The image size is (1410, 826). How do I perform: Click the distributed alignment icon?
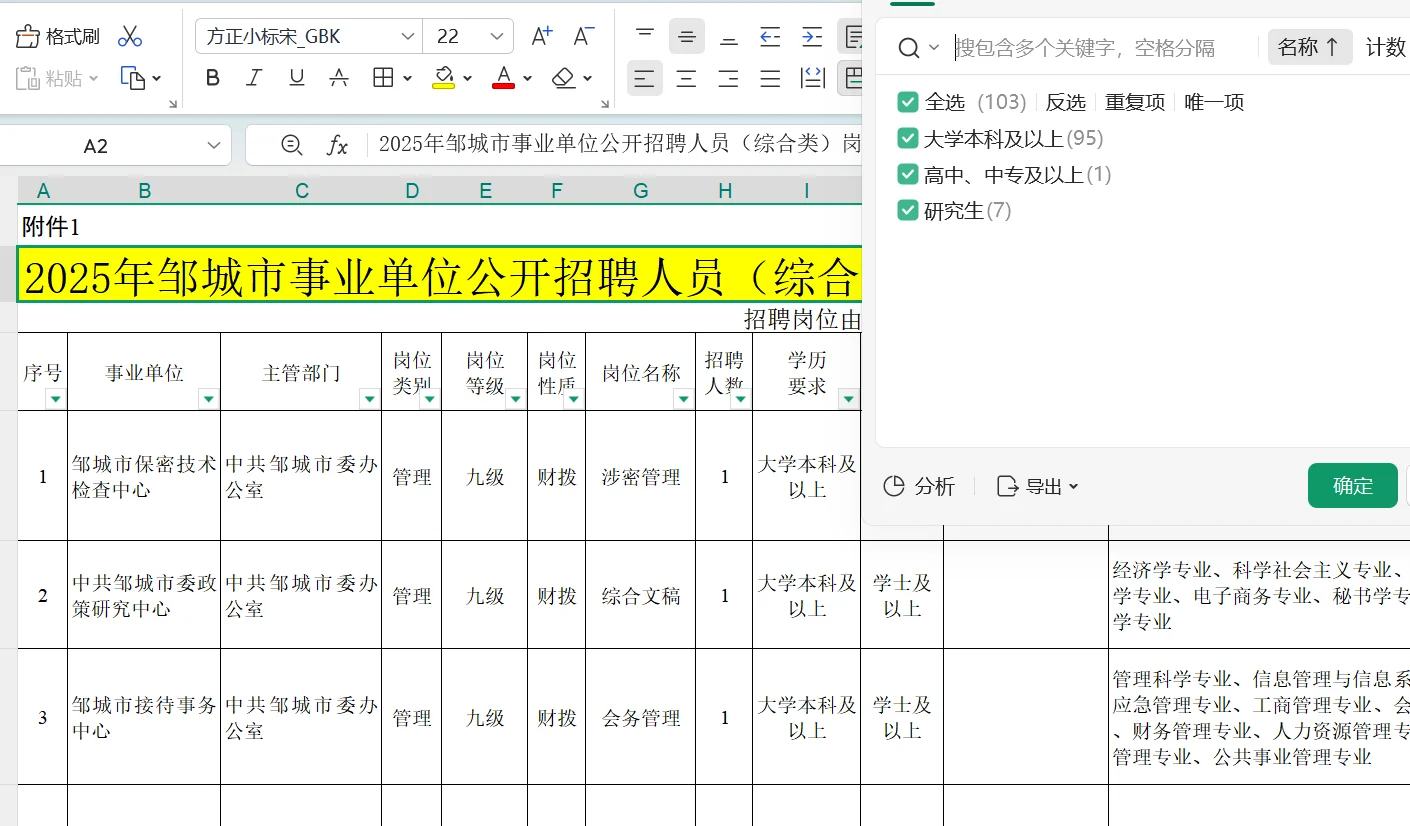(812, 77)
